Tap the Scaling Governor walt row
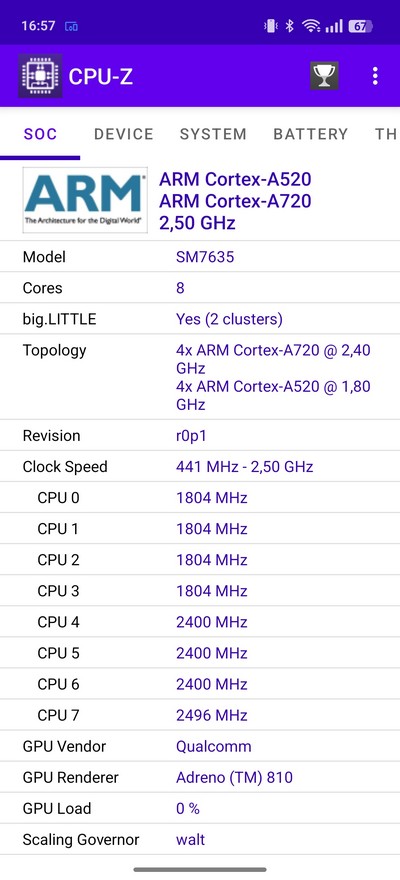400x880 pixels. (200, 840)
